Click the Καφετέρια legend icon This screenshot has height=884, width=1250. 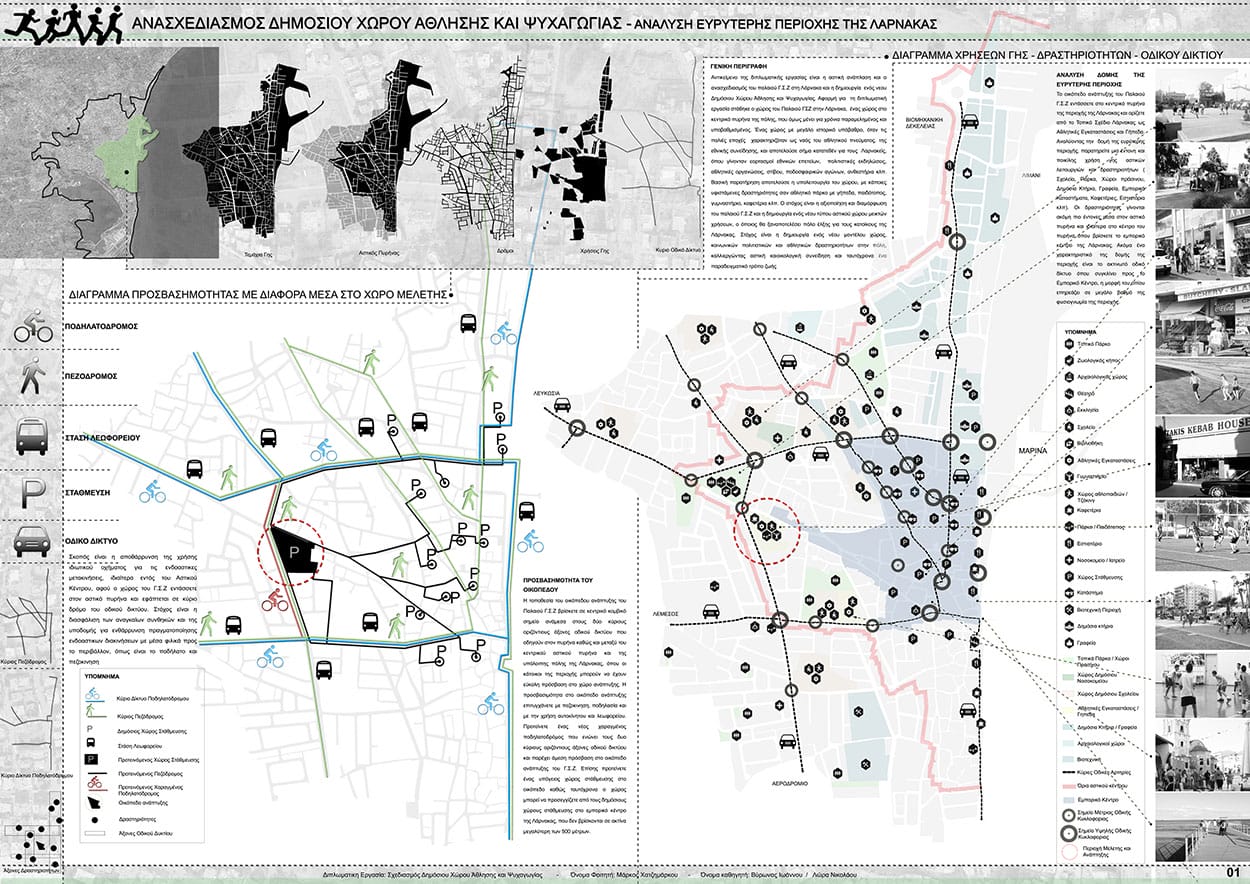point(1069,511)
